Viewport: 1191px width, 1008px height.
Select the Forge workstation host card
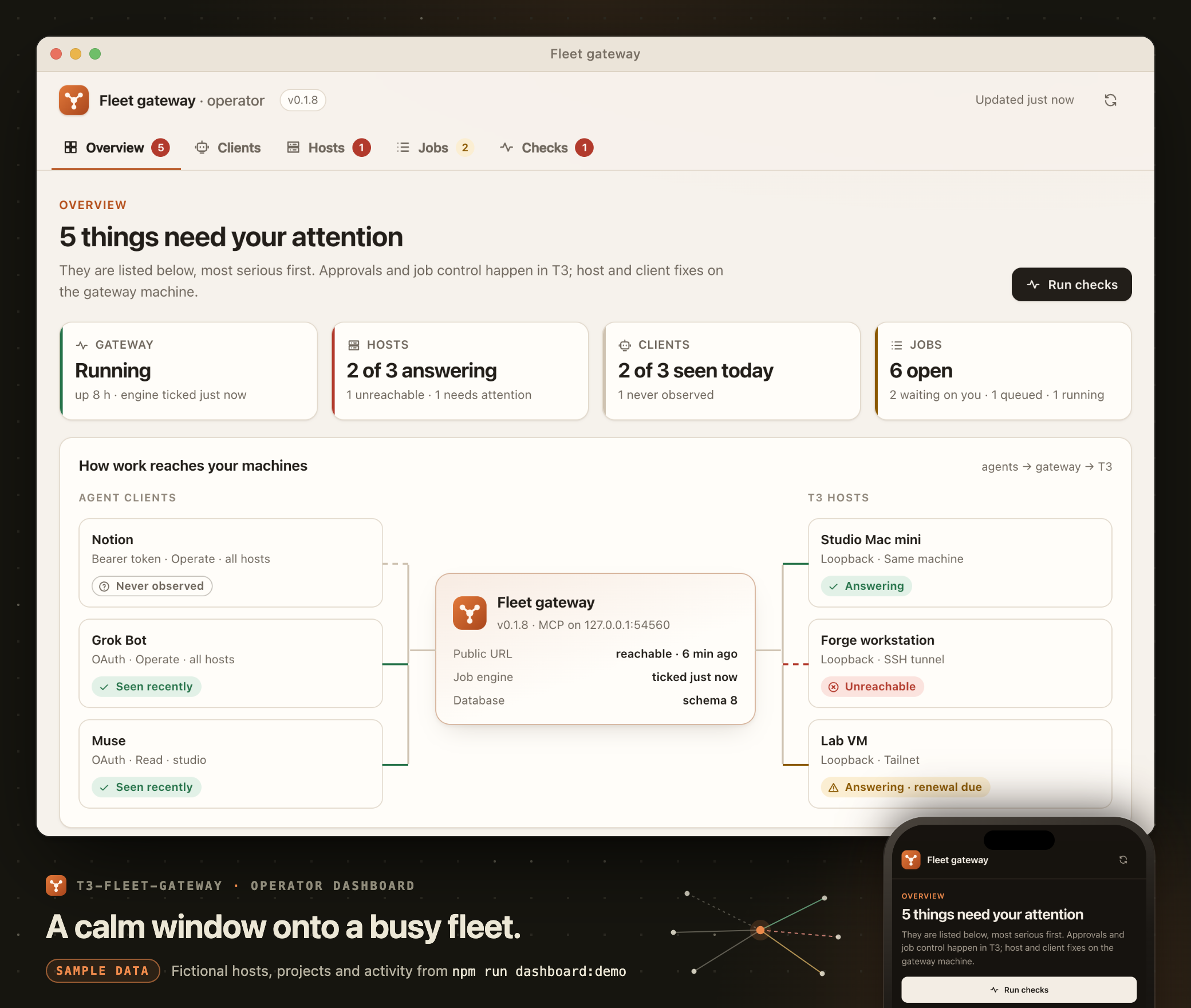pyautogui.click(x=960, y=663)
